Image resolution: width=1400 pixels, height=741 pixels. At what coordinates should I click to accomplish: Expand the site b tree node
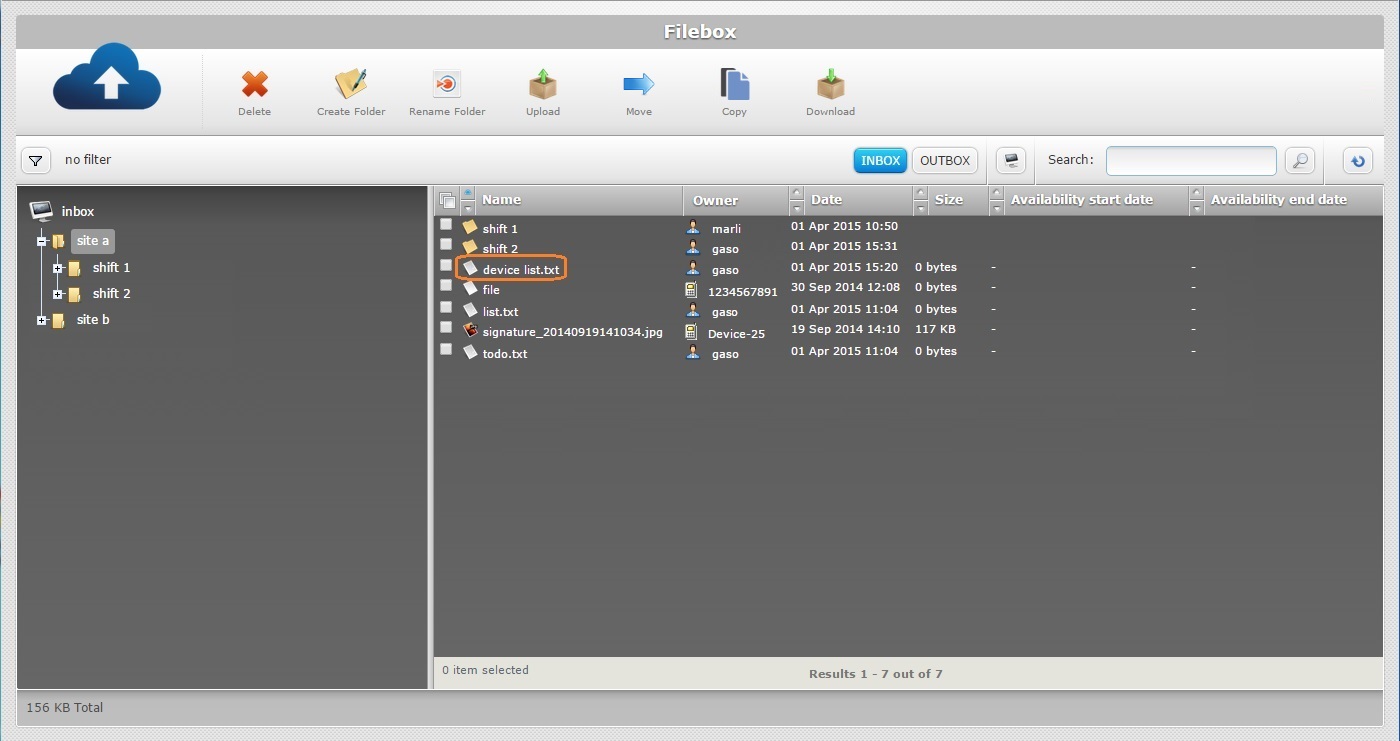click(x=42, y=320)
